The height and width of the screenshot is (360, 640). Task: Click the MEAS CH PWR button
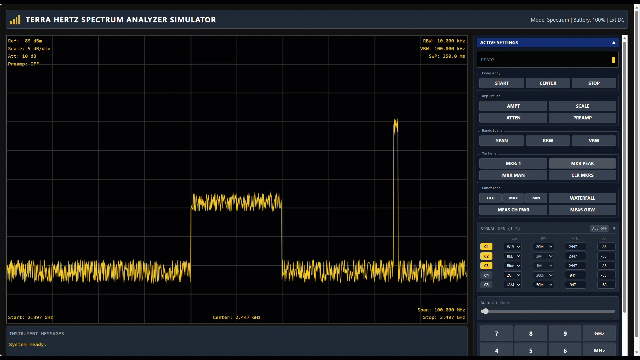[513, 210]
